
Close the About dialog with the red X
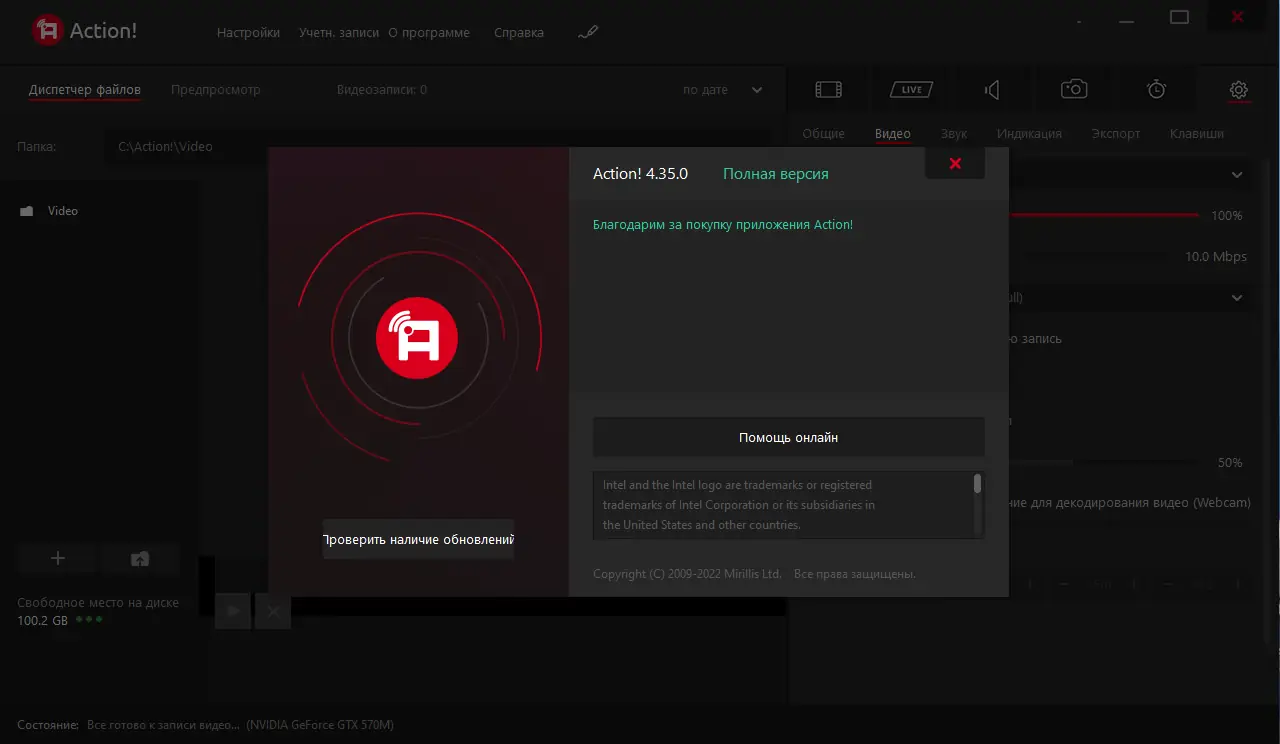[955, 163]
